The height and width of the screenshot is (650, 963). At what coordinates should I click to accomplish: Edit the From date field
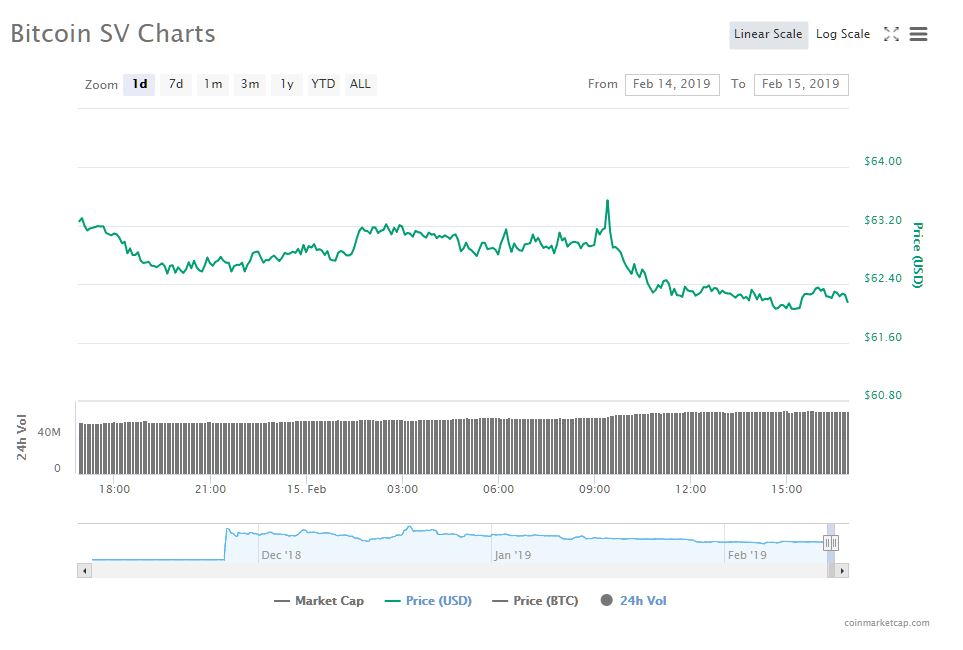672,84
